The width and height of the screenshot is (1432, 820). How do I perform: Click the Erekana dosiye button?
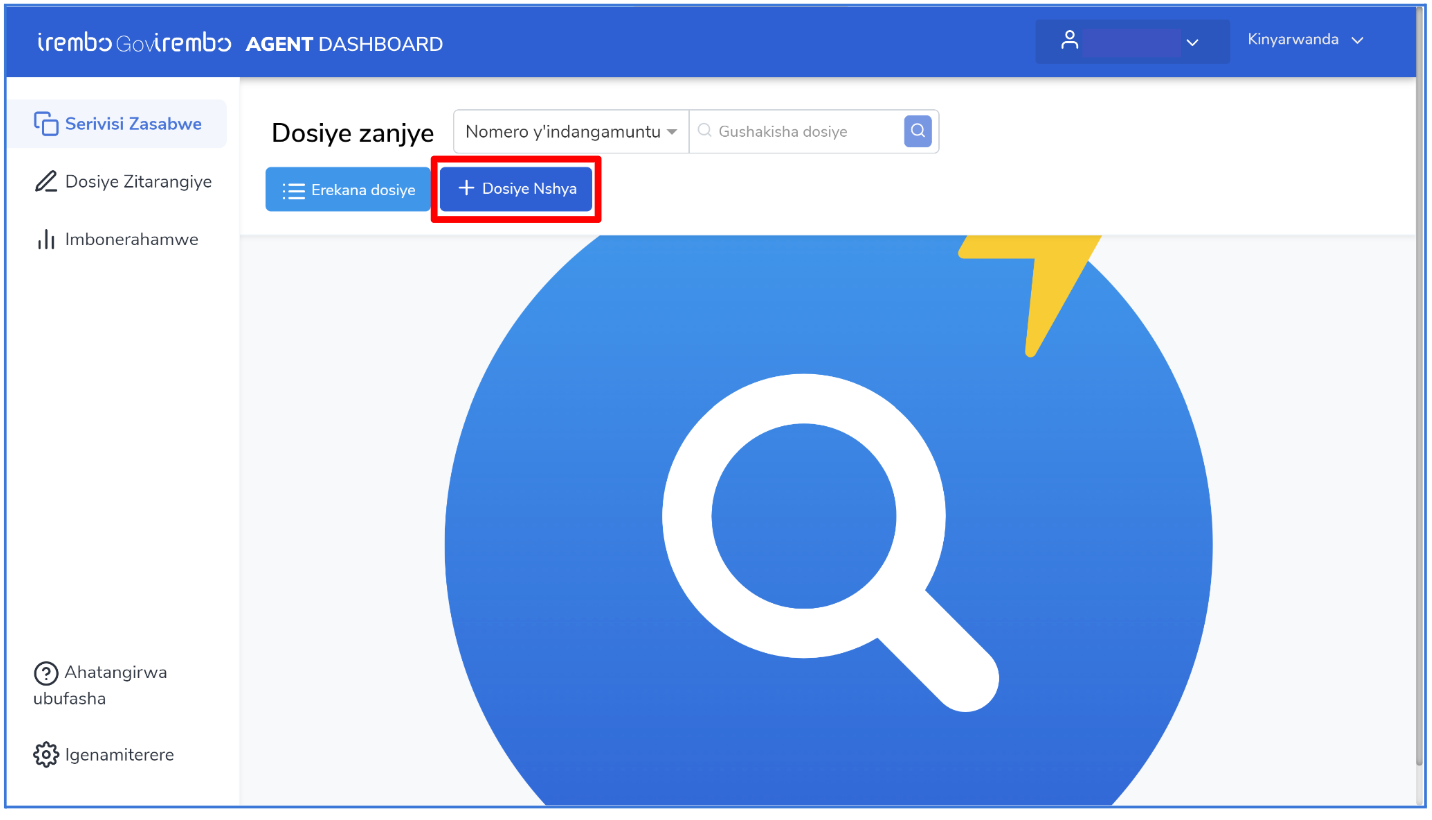point(348,190)
